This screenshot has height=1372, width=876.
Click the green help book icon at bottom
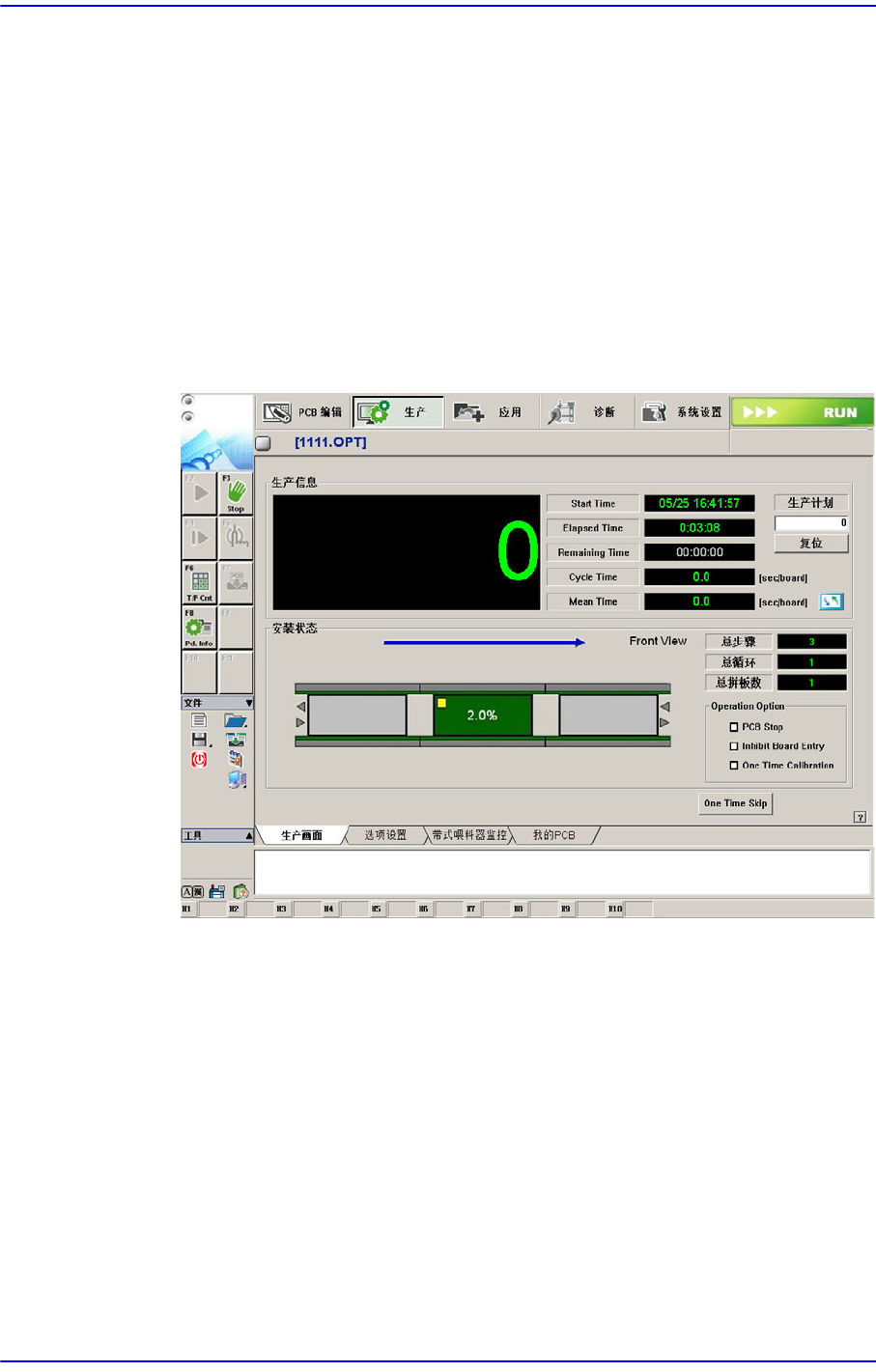click(x=240, y=892)
